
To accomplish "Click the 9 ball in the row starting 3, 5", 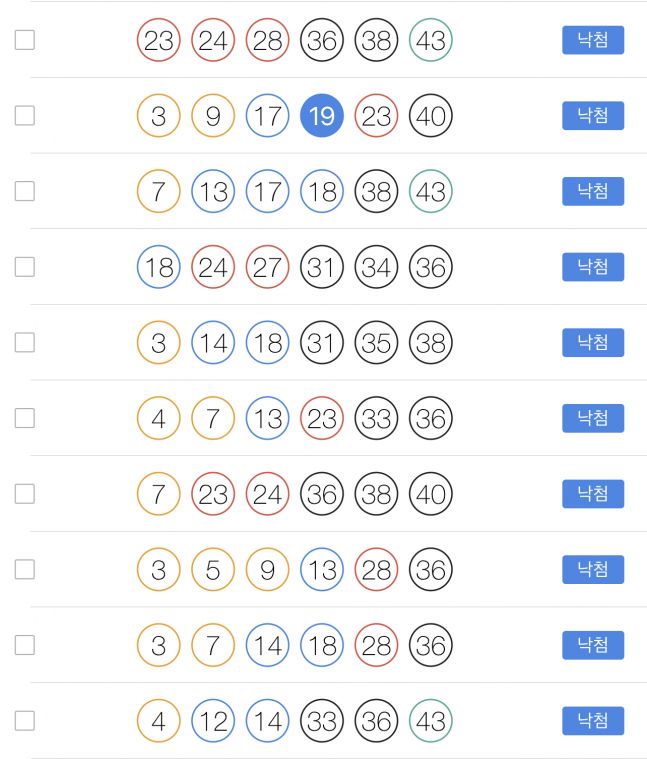I will pos(268,569).
